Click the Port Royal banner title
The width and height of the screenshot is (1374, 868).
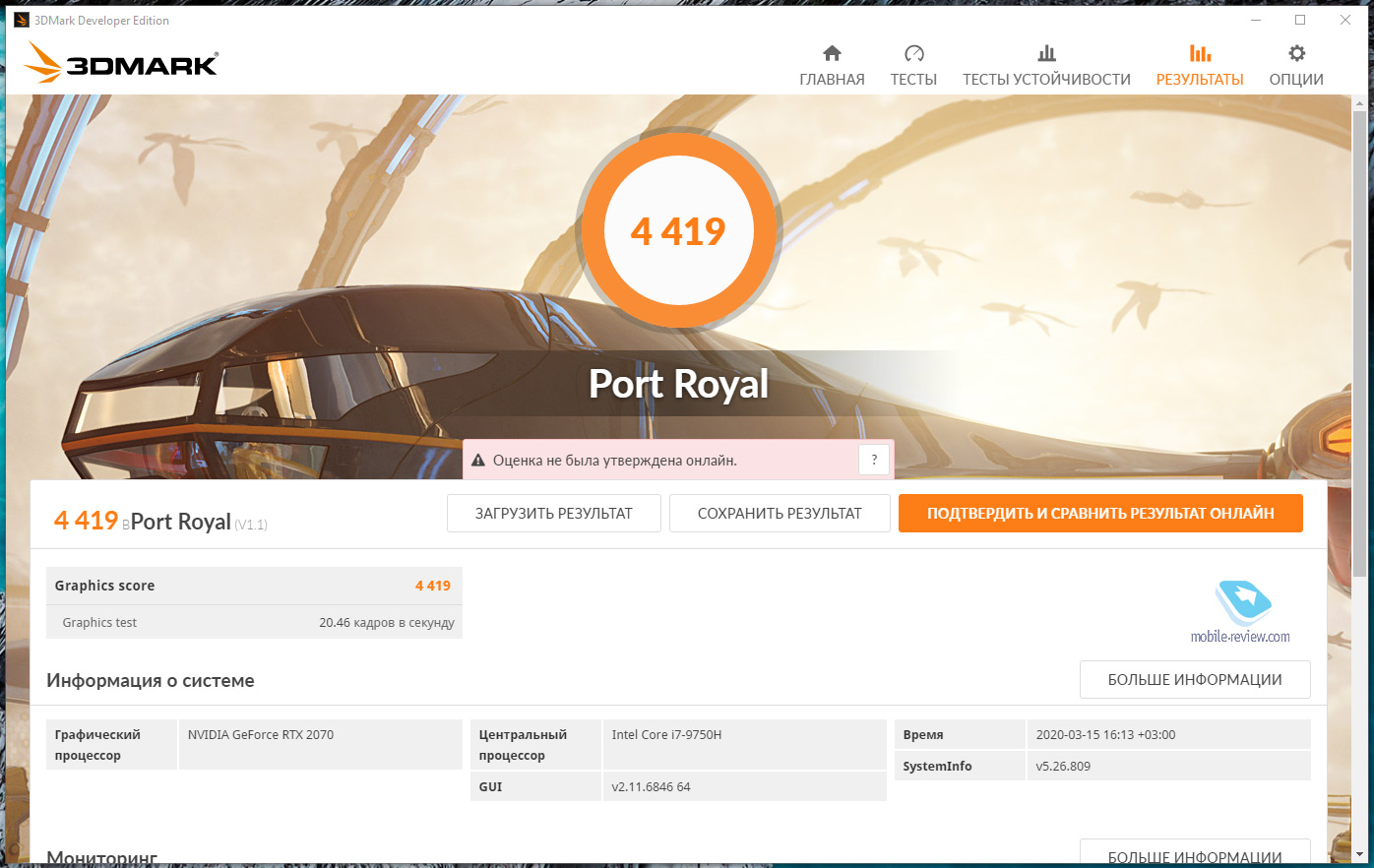click(678, 384)
